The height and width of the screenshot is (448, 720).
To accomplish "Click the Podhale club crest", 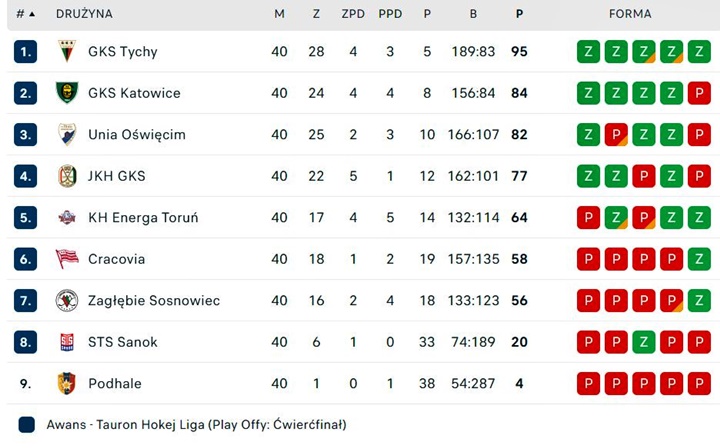I will [67, 383].
